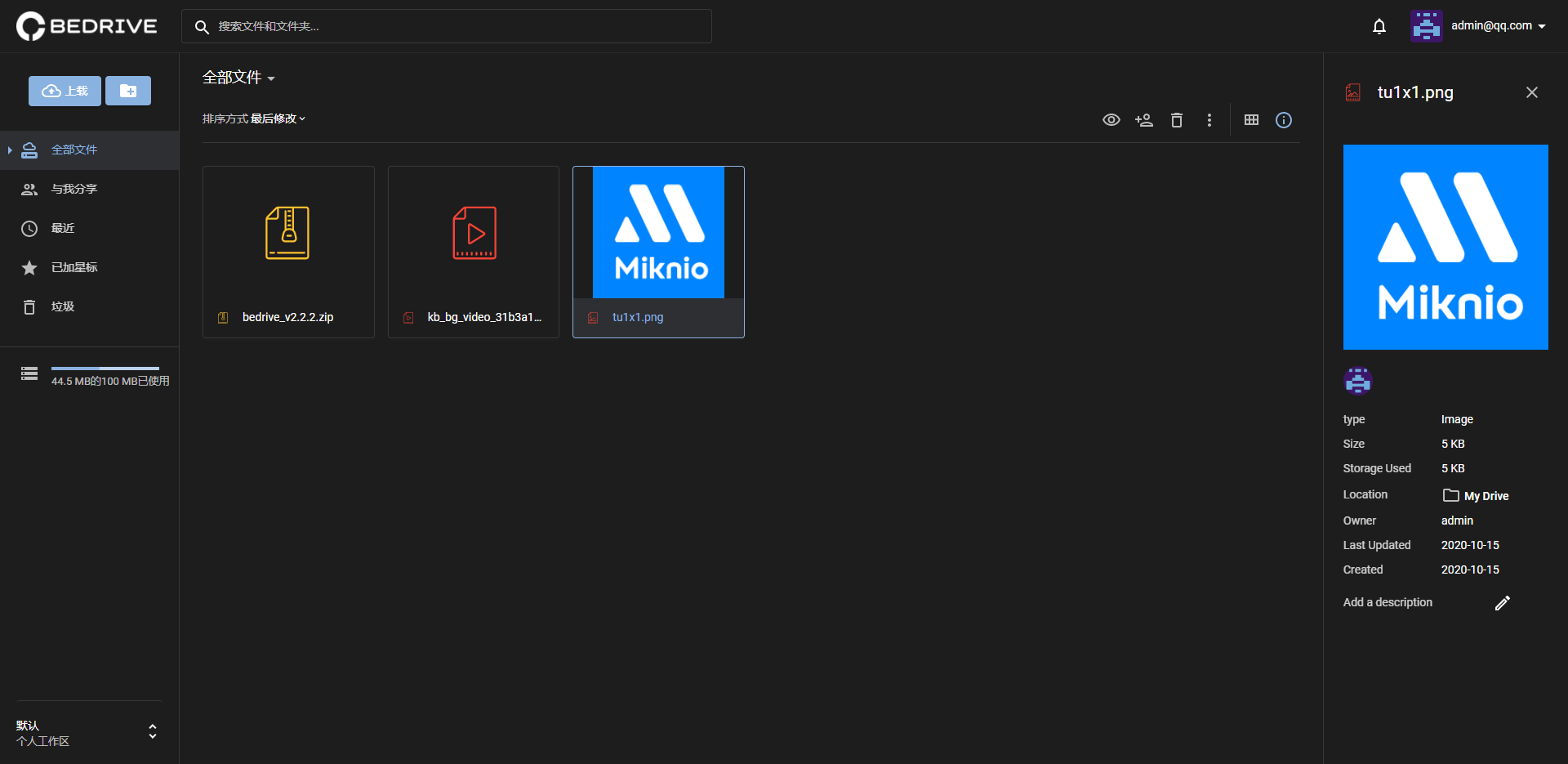Click the notifications bell icon
1568x764 pixels.
point(1379,26)
